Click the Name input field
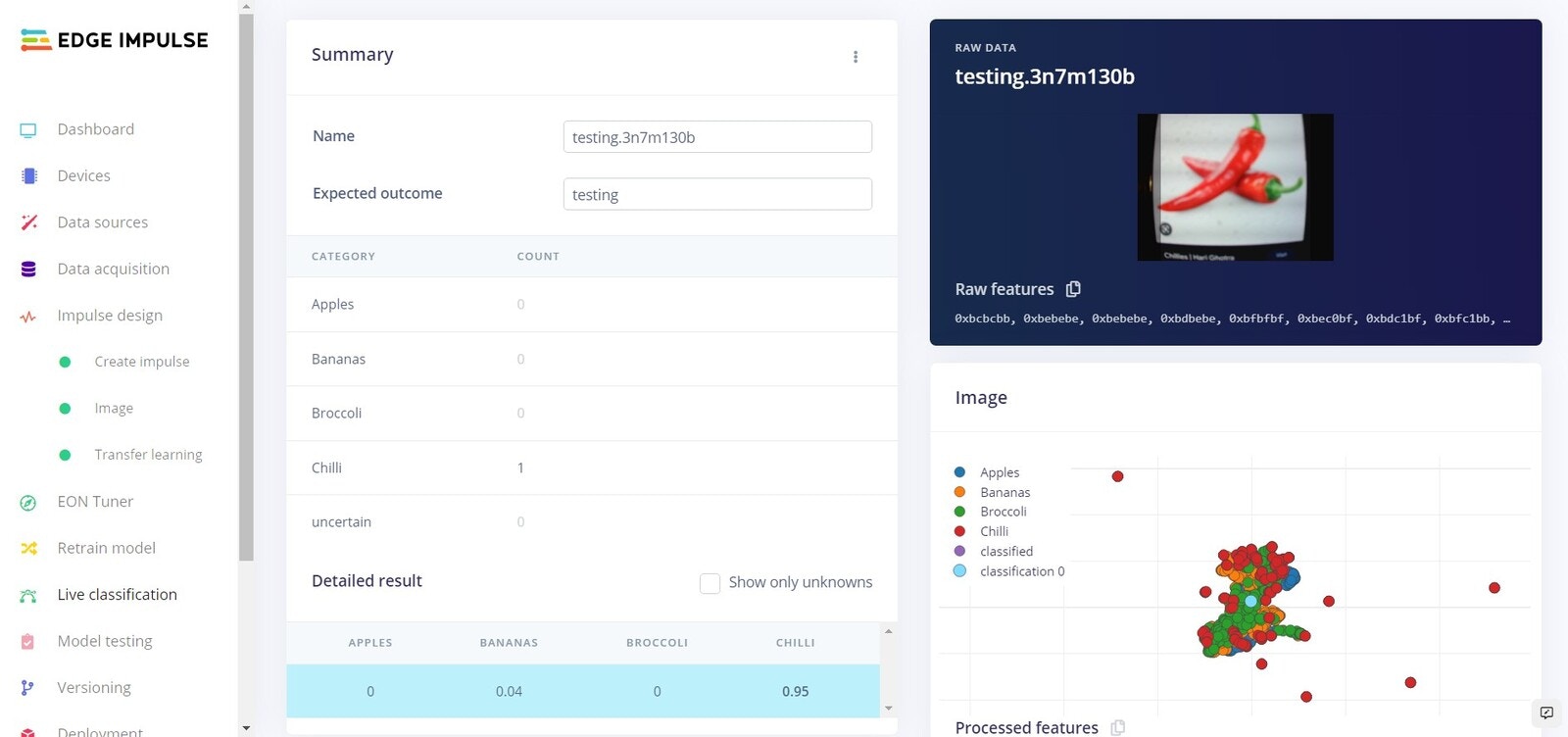 (x=717, y=137)
